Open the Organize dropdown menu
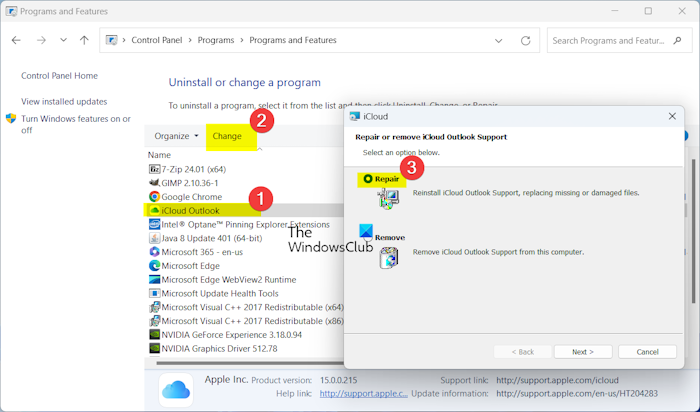 176,136
